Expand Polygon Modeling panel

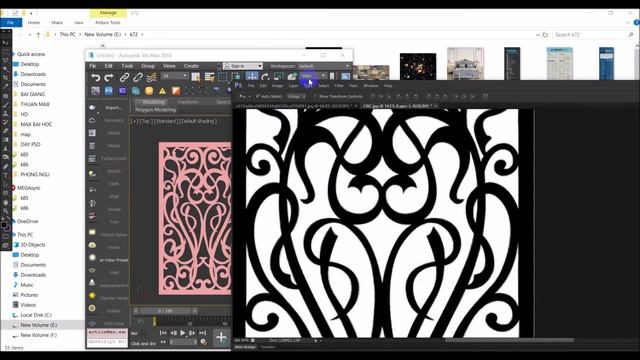coord(156,110)
